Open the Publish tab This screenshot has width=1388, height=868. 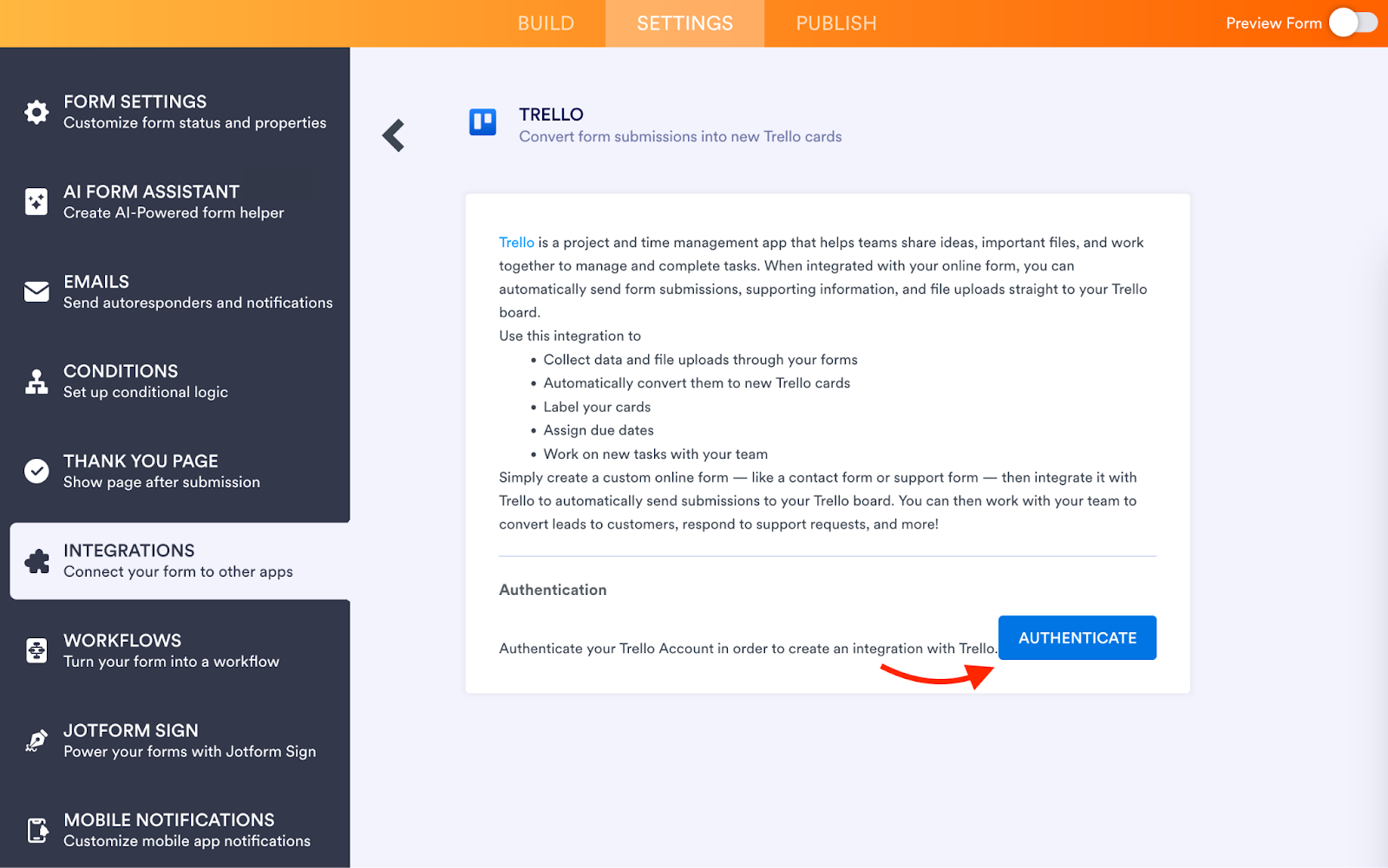point(836,23)
